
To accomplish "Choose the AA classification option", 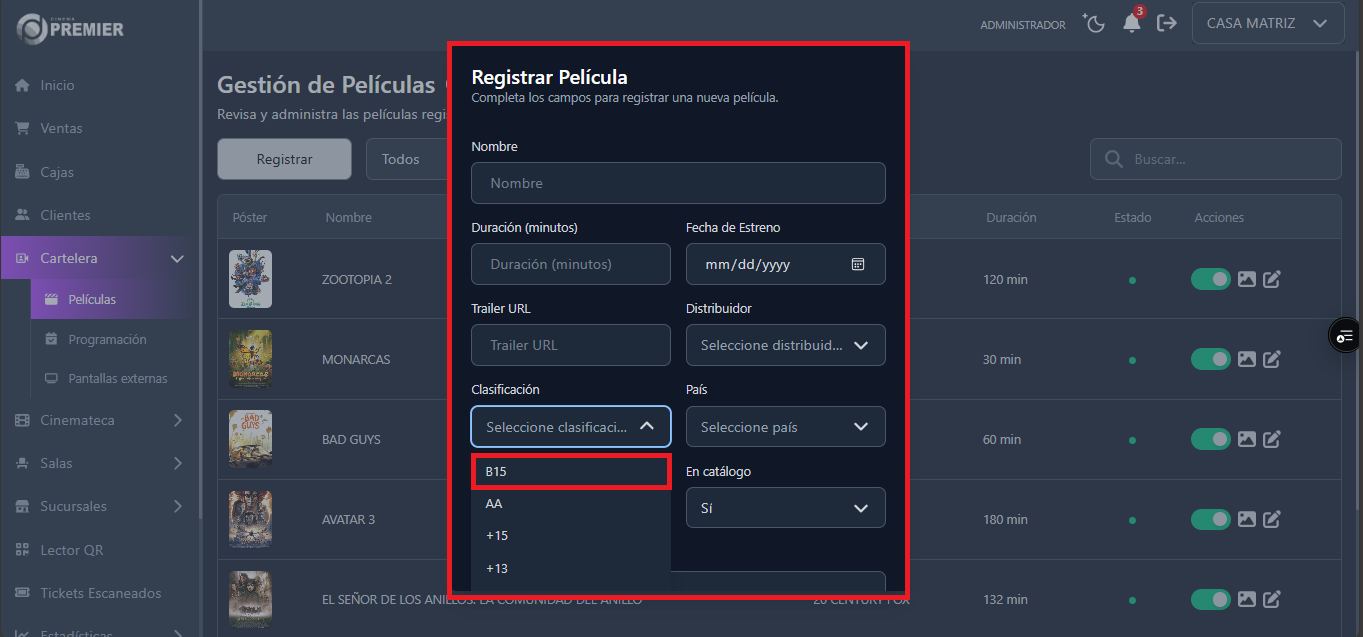I will pos(570,504).
